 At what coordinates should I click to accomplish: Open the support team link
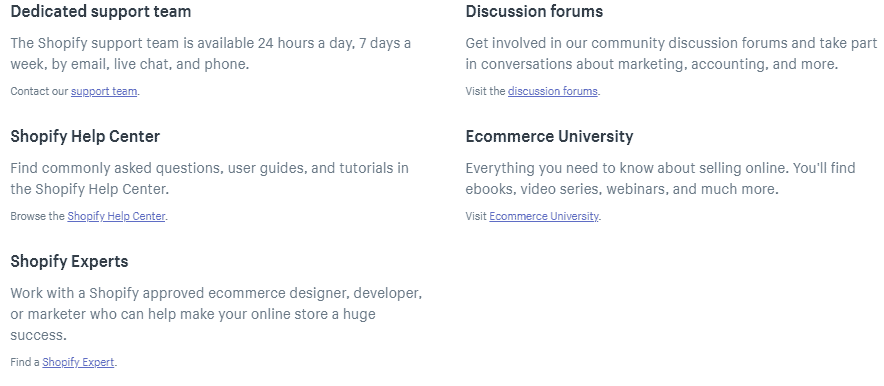click(x=104, y=91)
